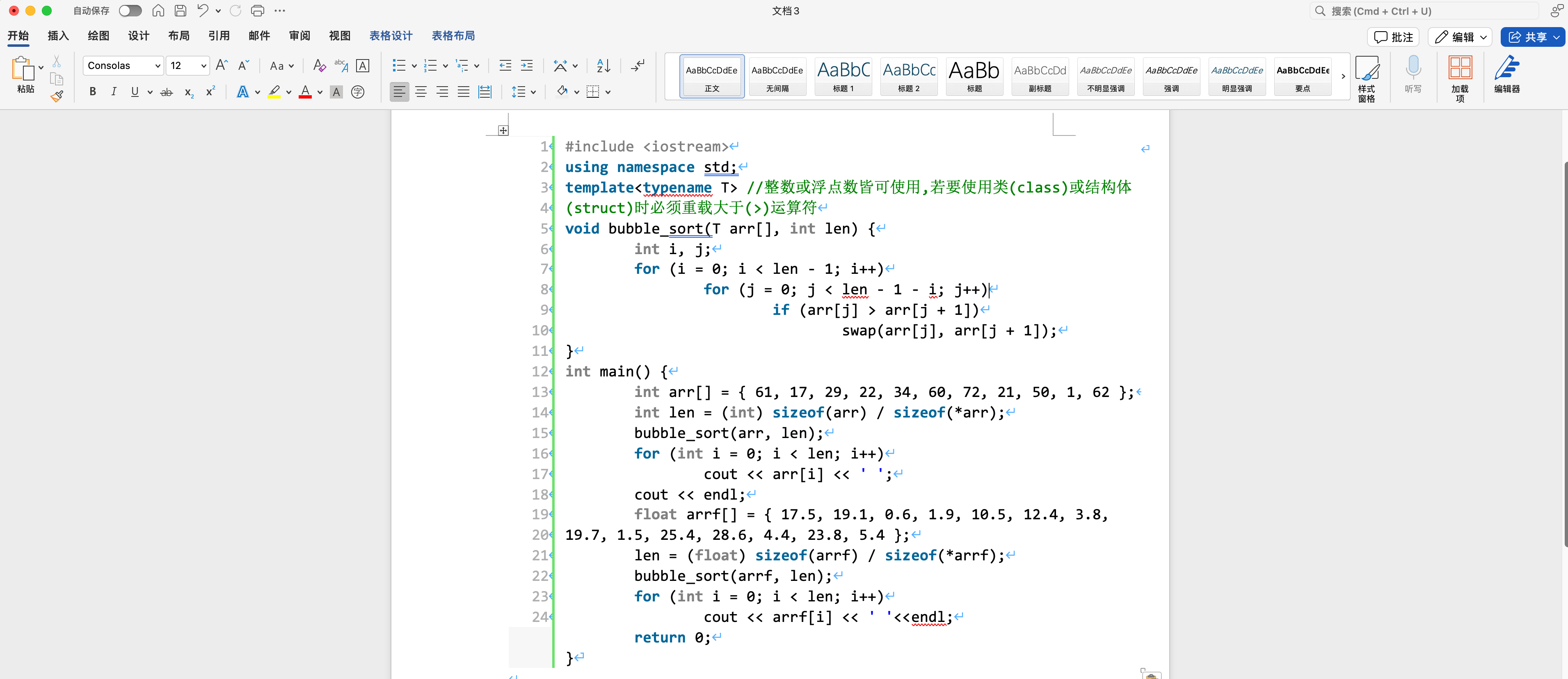The image size is (1568, 679).
Task: Right align the paragraph
Action: 442,92
